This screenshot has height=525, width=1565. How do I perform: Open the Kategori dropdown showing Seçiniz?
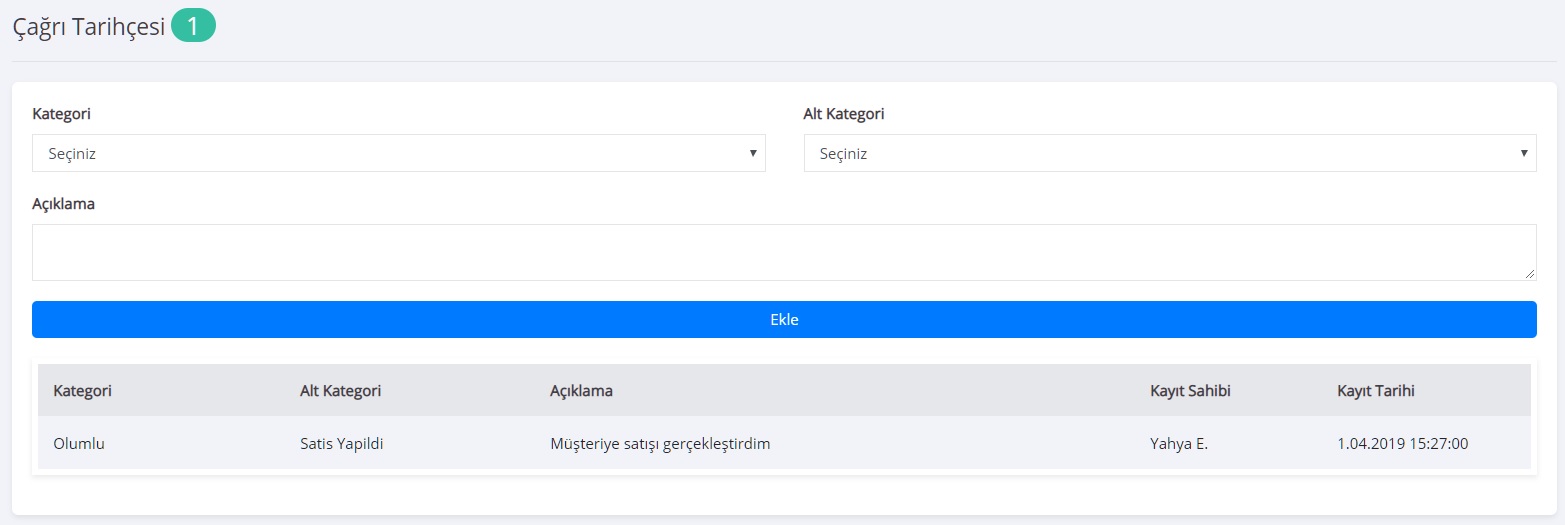[x=398, y=154]
